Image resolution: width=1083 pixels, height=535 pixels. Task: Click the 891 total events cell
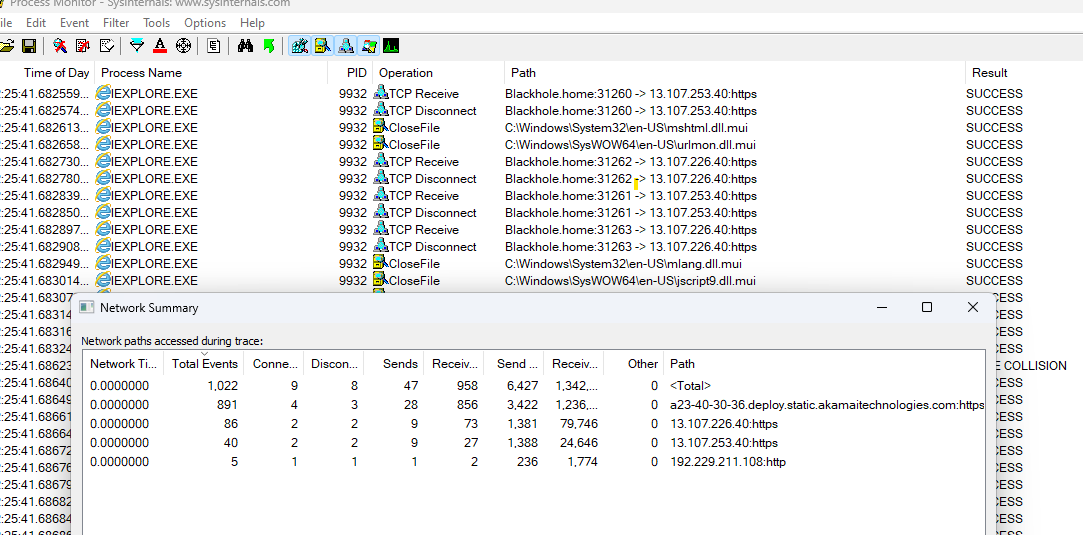227,405
